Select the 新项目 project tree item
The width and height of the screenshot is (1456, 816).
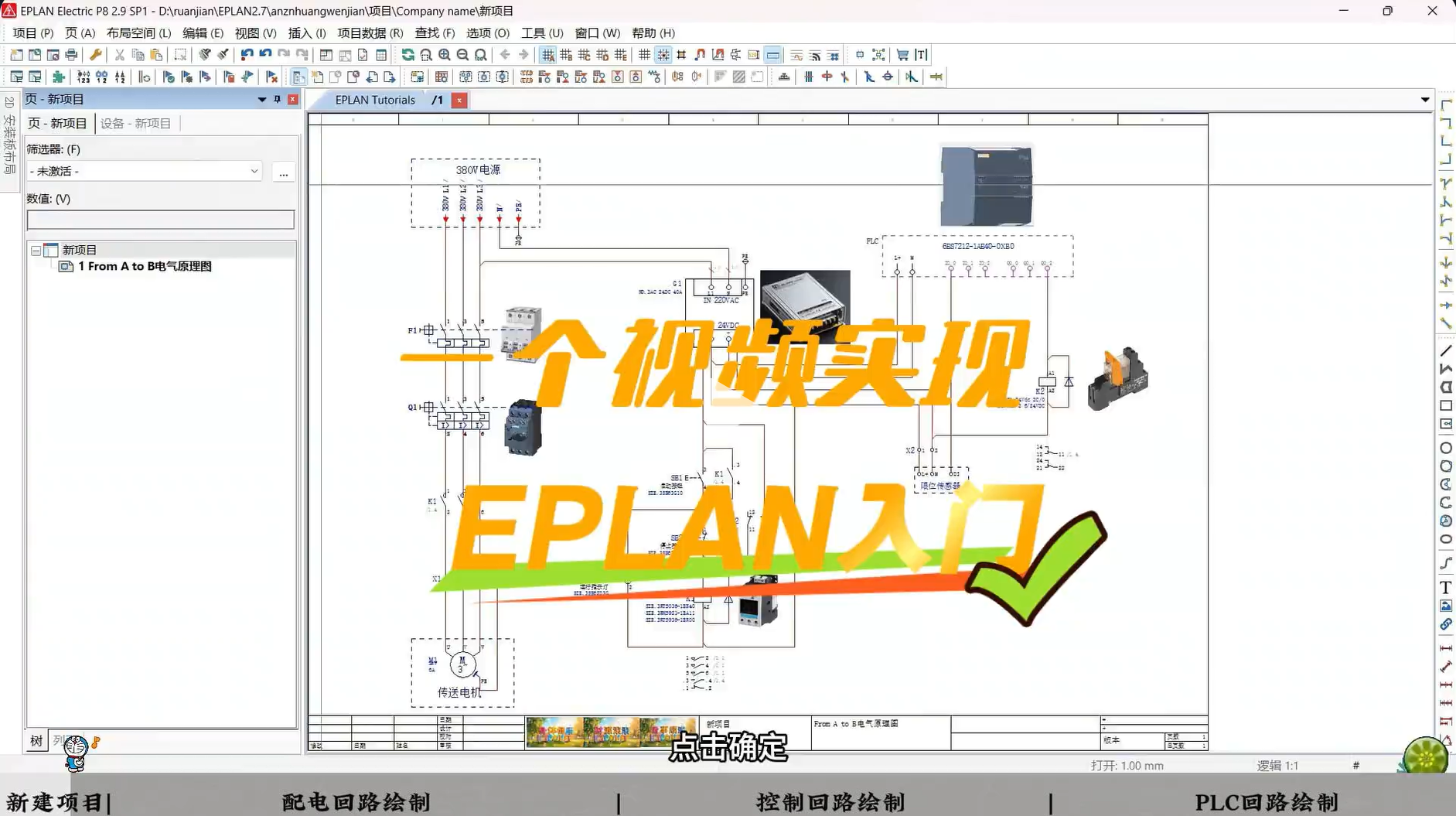click(80, 250)
